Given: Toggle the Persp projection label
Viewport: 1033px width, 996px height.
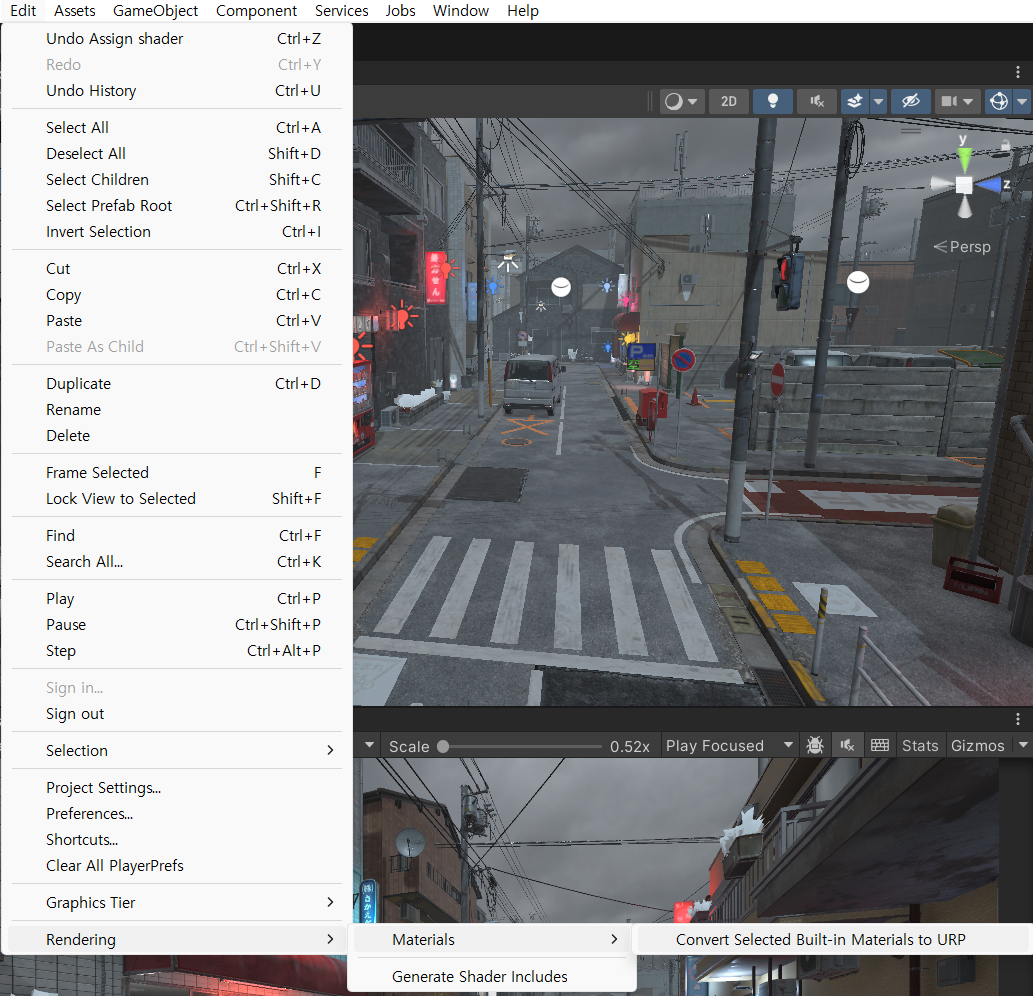Looking at the screenshot, I should tap(963, 247).
